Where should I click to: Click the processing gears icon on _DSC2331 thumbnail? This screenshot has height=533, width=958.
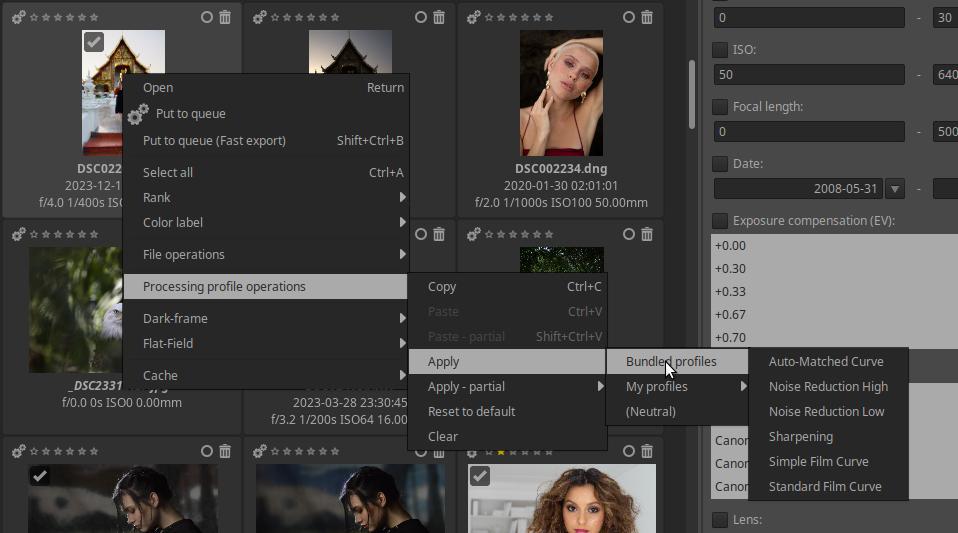19,234
